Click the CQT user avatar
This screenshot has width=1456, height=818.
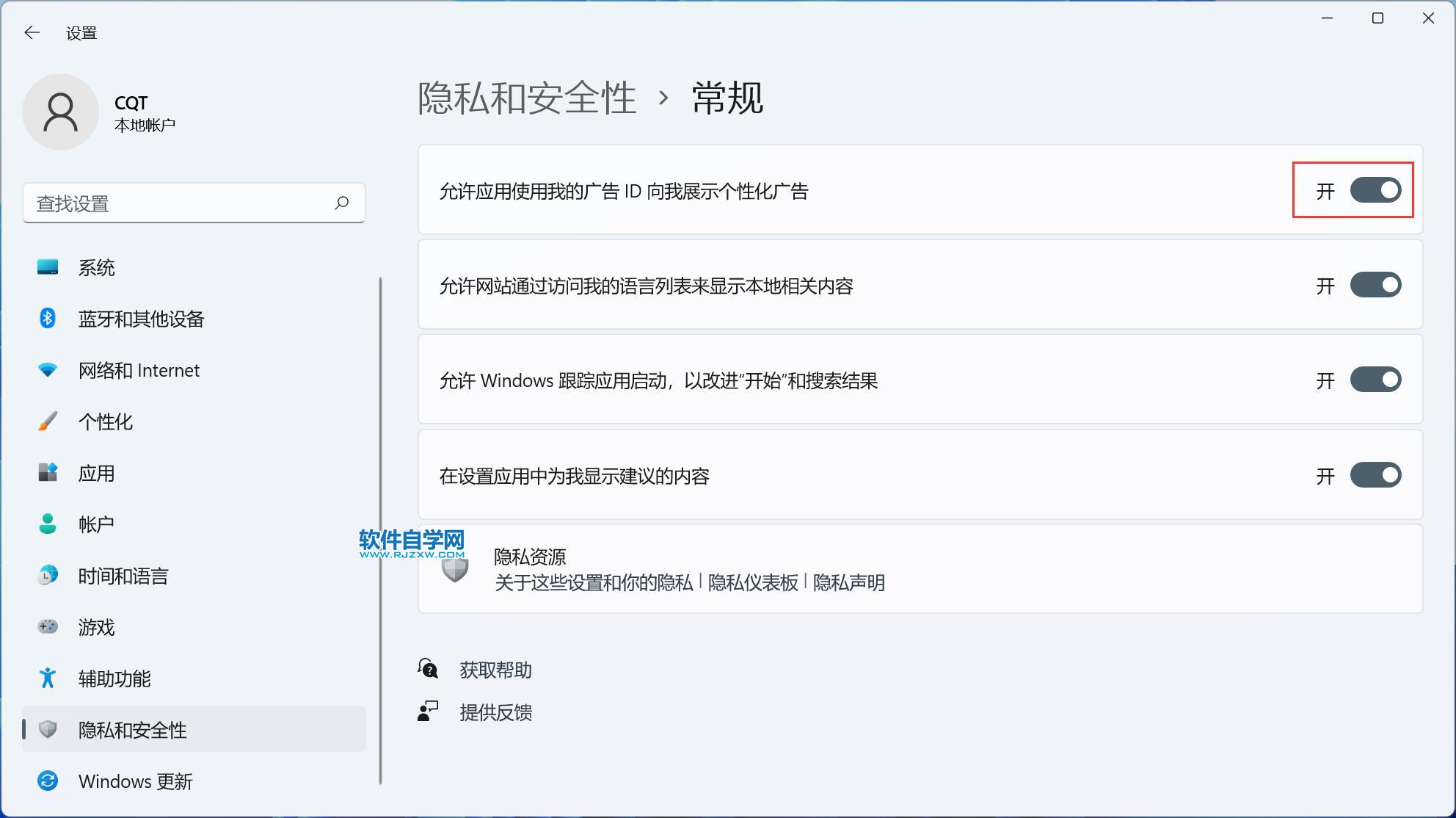60,112
